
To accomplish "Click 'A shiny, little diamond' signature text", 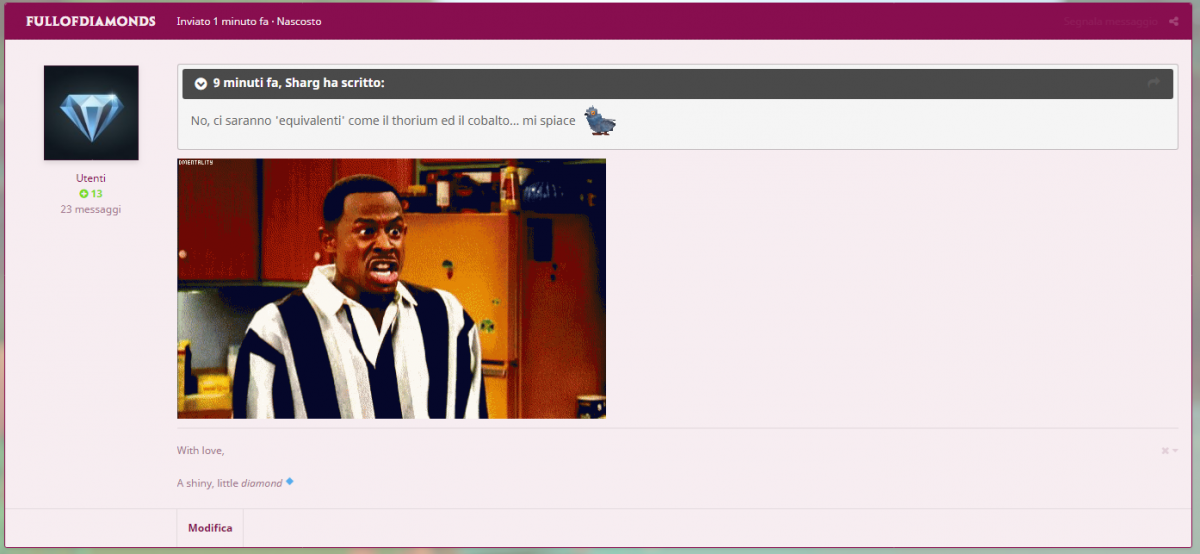I will [x=230, y=483].
